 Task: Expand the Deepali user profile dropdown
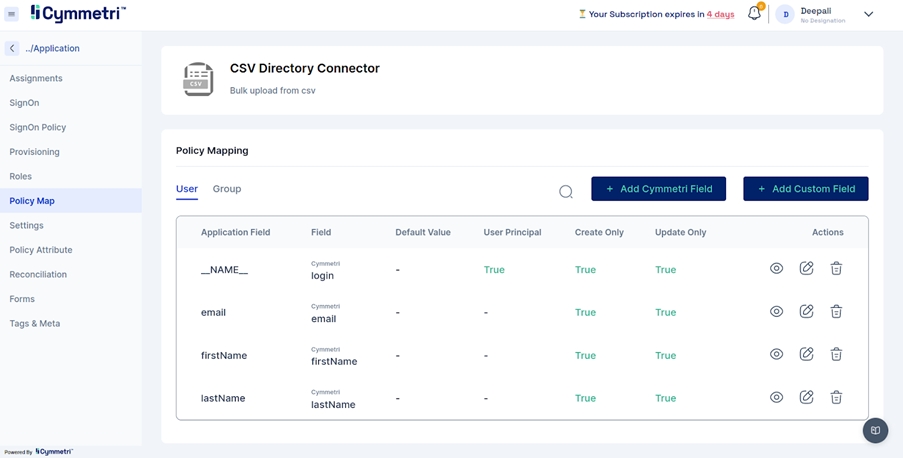(868, 14)
